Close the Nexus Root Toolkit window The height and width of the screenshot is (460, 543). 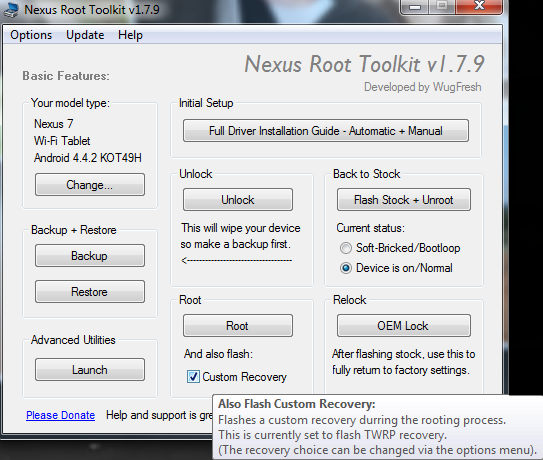[x=479, y=6]
